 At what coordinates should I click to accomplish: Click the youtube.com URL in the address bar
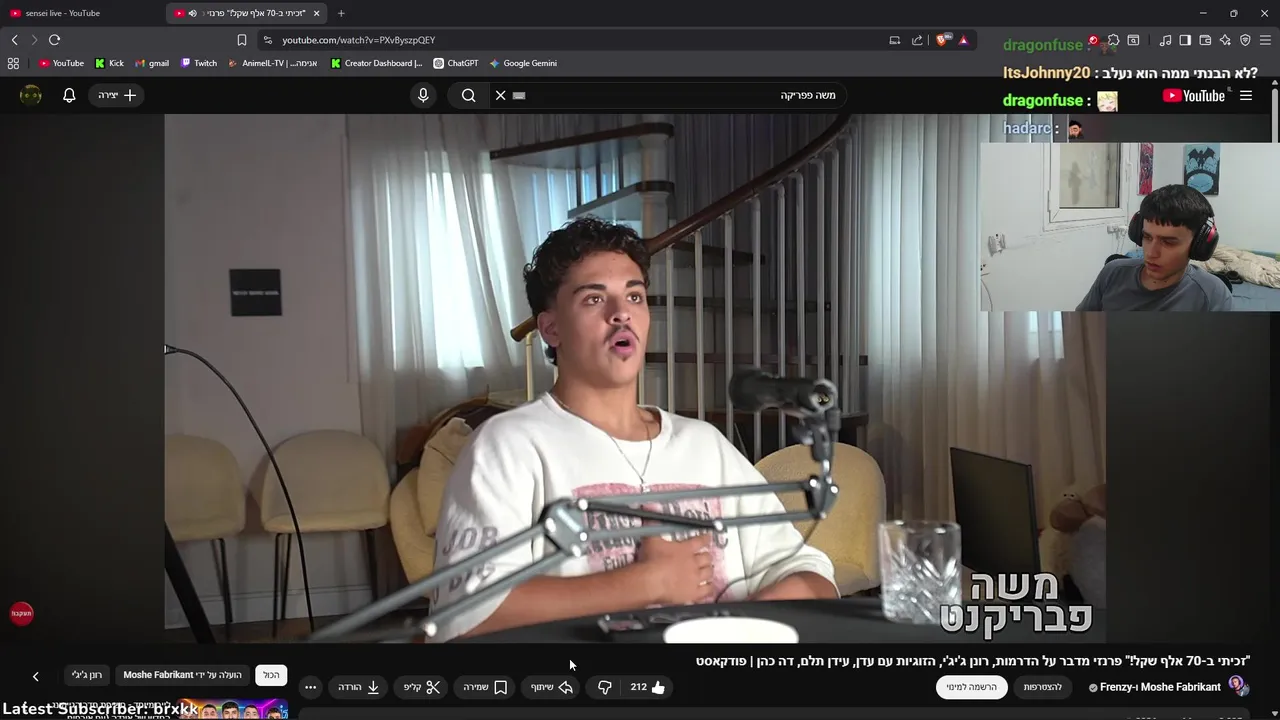(x=358, y=40)
